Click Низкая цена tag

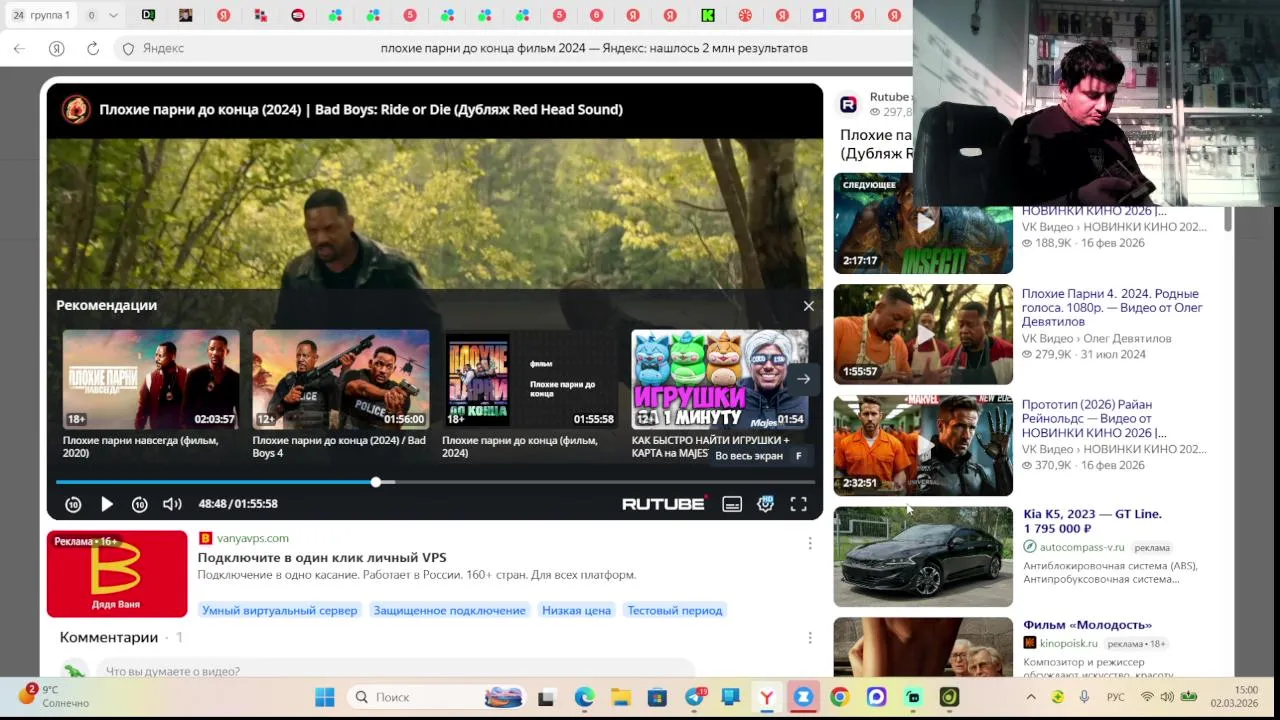pos(576,610)
